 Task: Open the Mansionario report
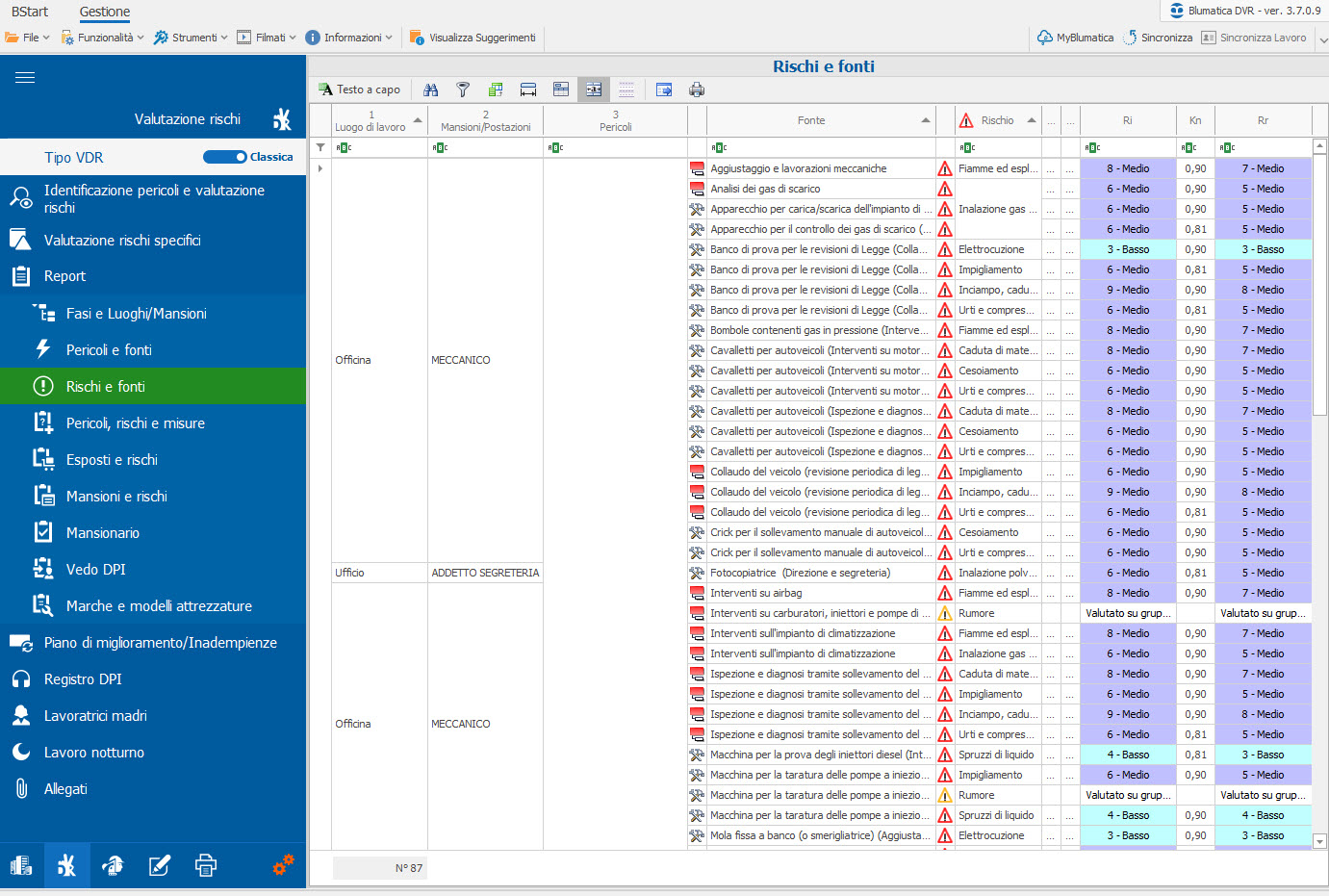coord(153,533)
